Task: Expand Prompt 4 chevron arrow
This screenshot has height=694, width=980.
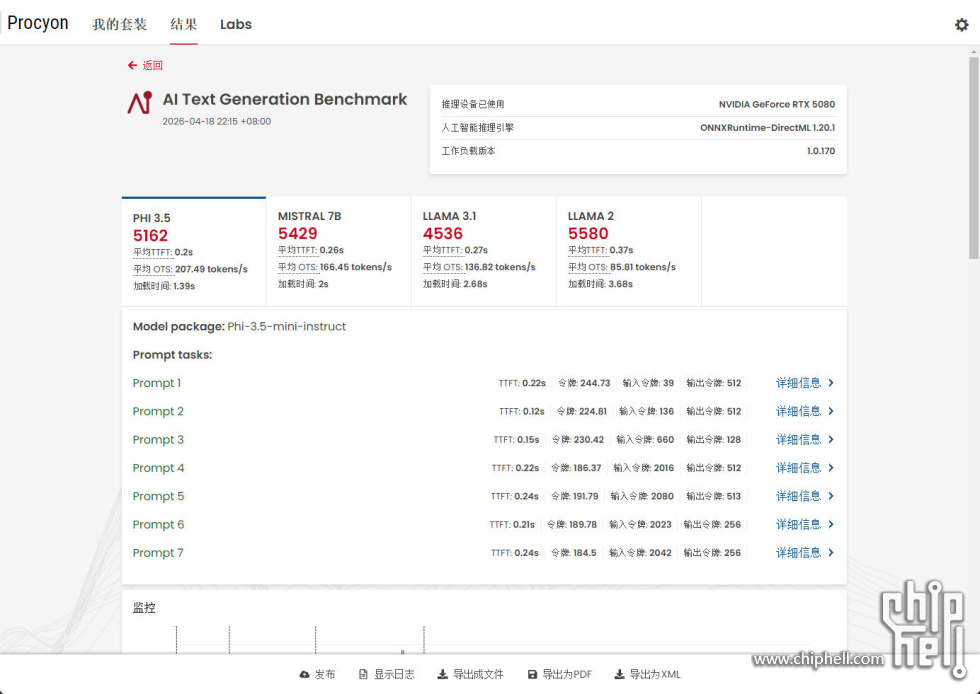Action: click(x=831, y=468)
